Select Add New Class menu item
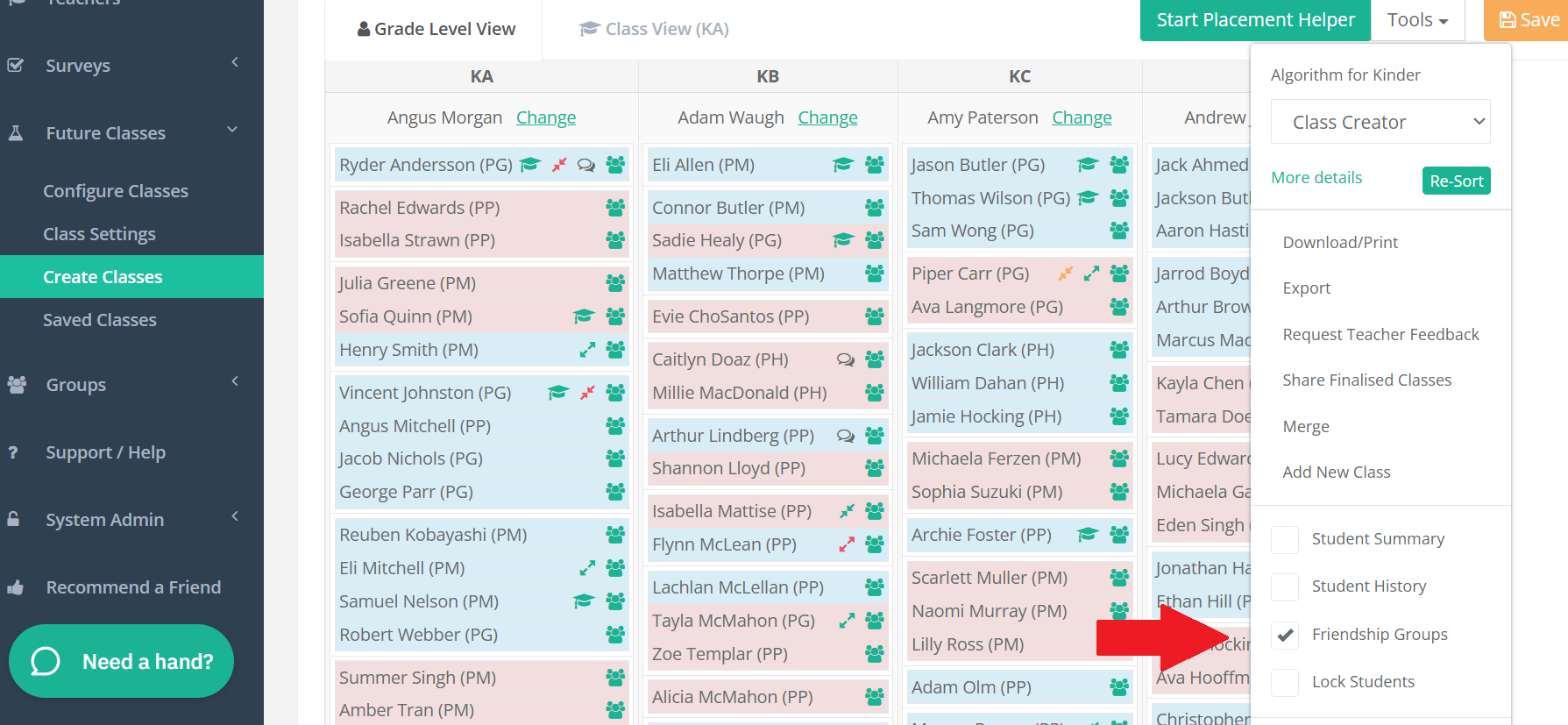The image size is (1568, 725). (1337, 473)
